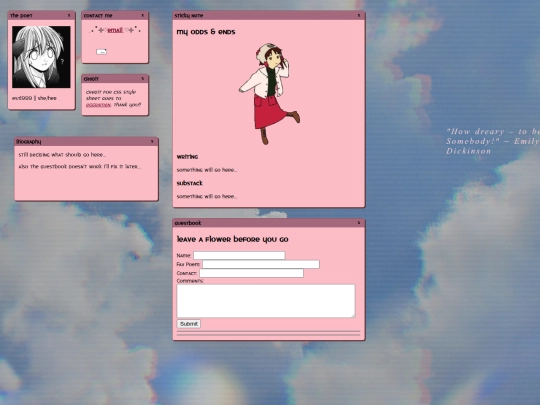Viewport: 540px width, 405px height.
Task: Click the 'she/her' pronoun caption text
Action: [47, 98]
